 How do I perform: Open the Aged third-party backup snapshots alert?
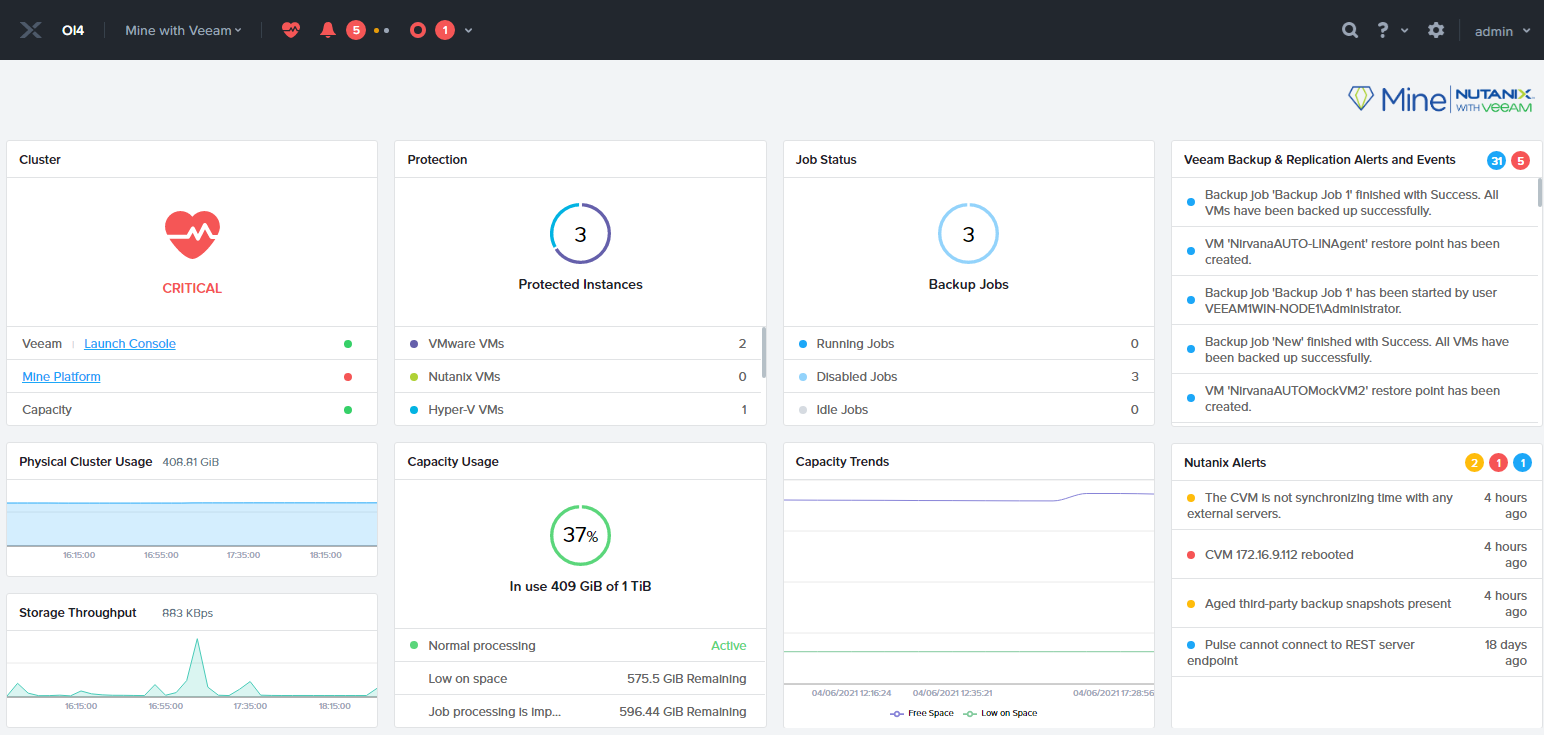click(x=1356, y=604)
